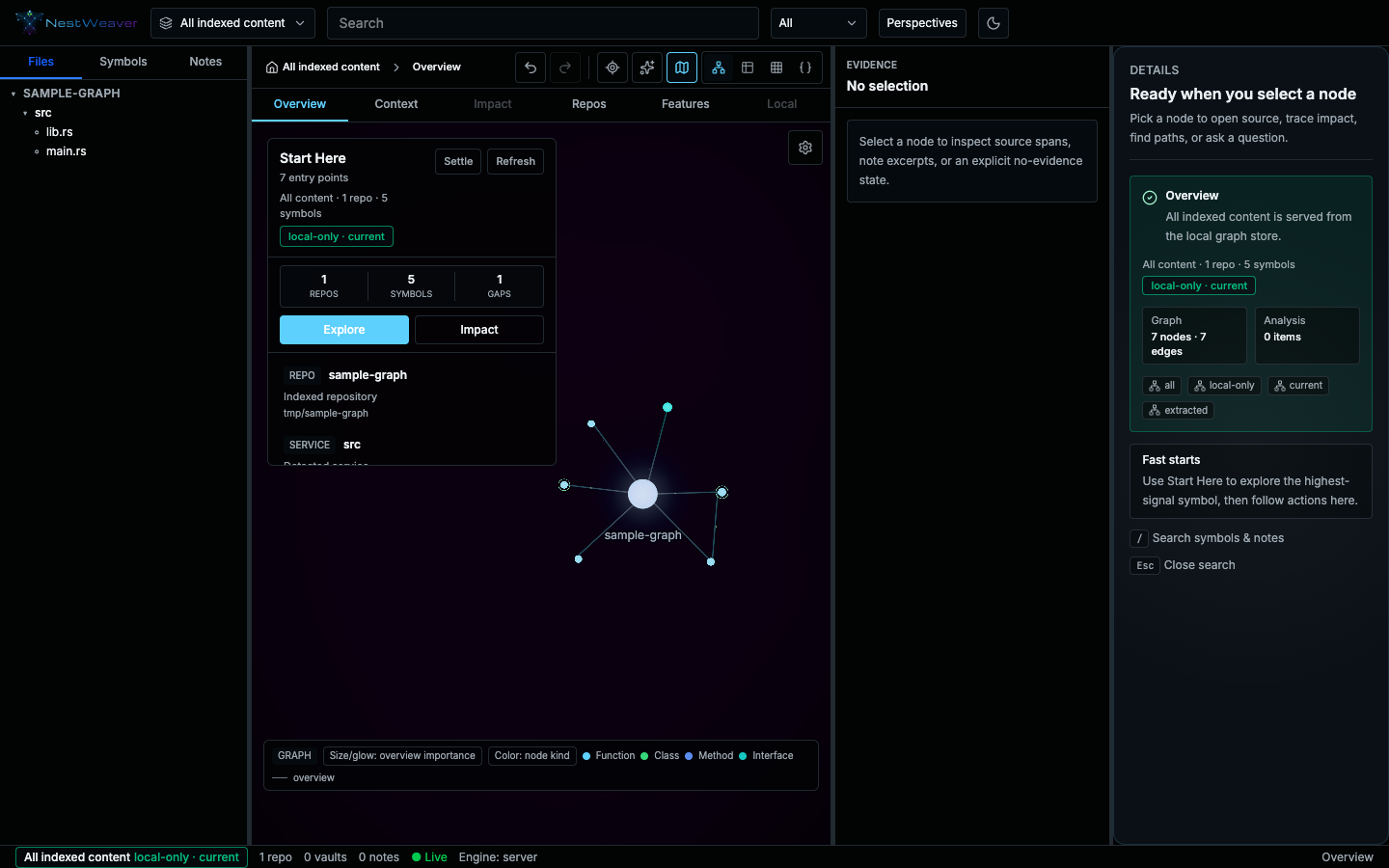Screen dimensions: 1389x868
Task: Select the Overview graph tab
Action: tap(300, 104)
